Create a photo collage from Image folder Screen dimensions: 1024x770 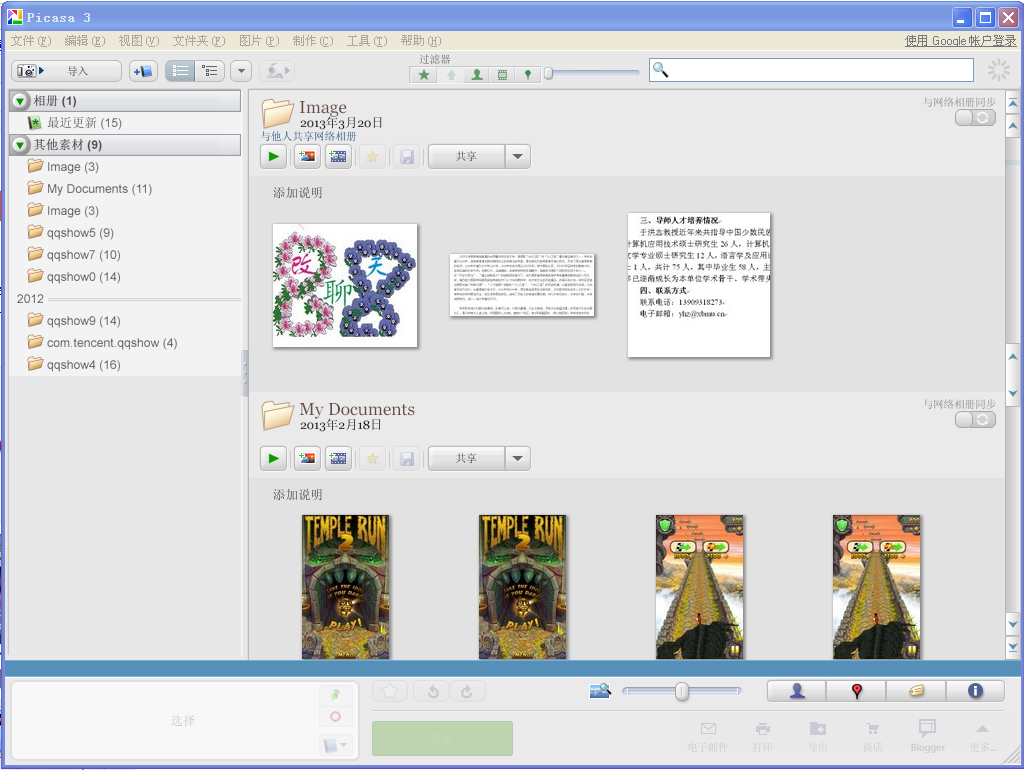tap(307, 156)
